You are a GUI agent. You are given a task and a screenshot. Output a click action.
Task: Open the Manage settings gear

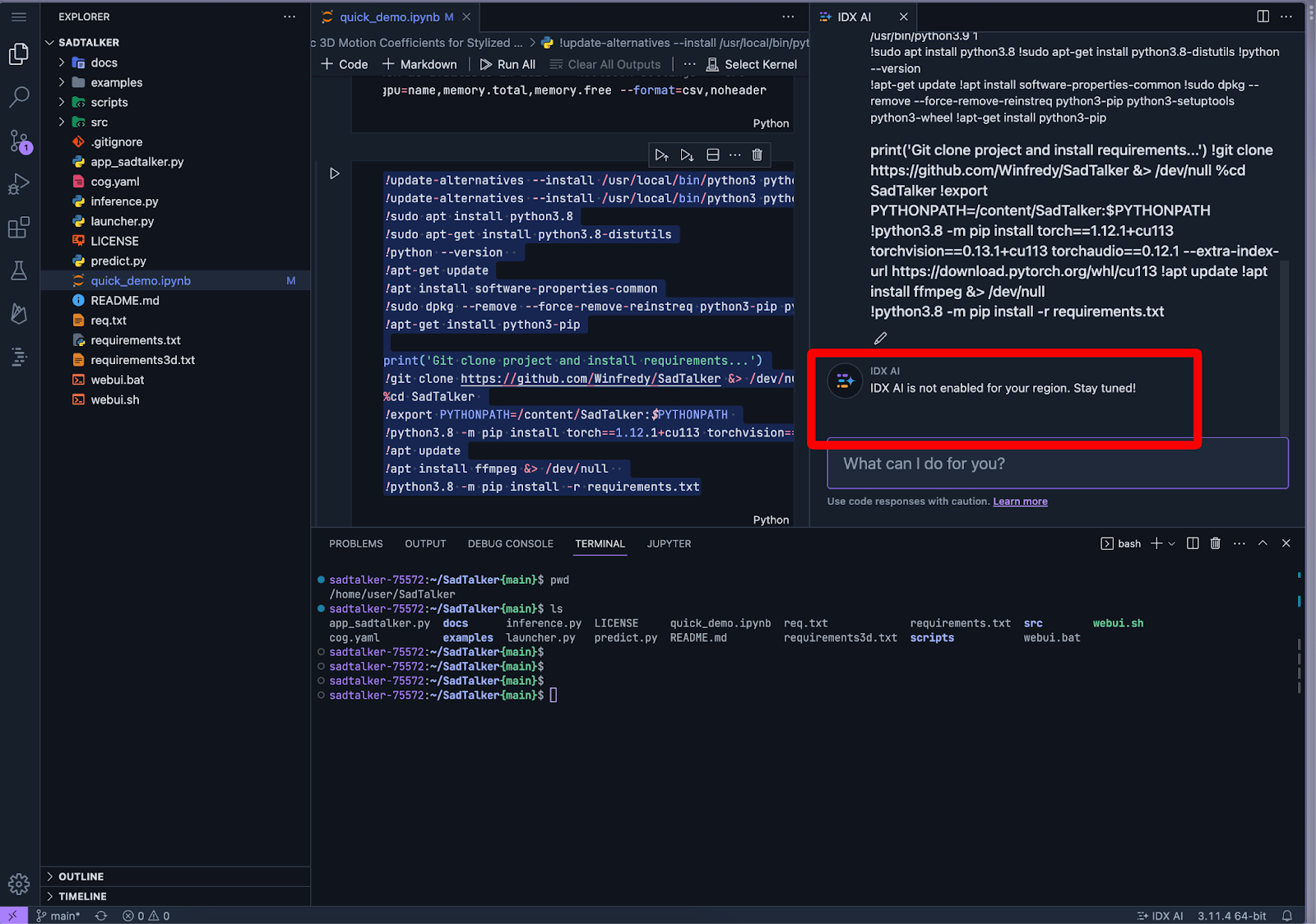pyautogui.click(x=19, y=884)
